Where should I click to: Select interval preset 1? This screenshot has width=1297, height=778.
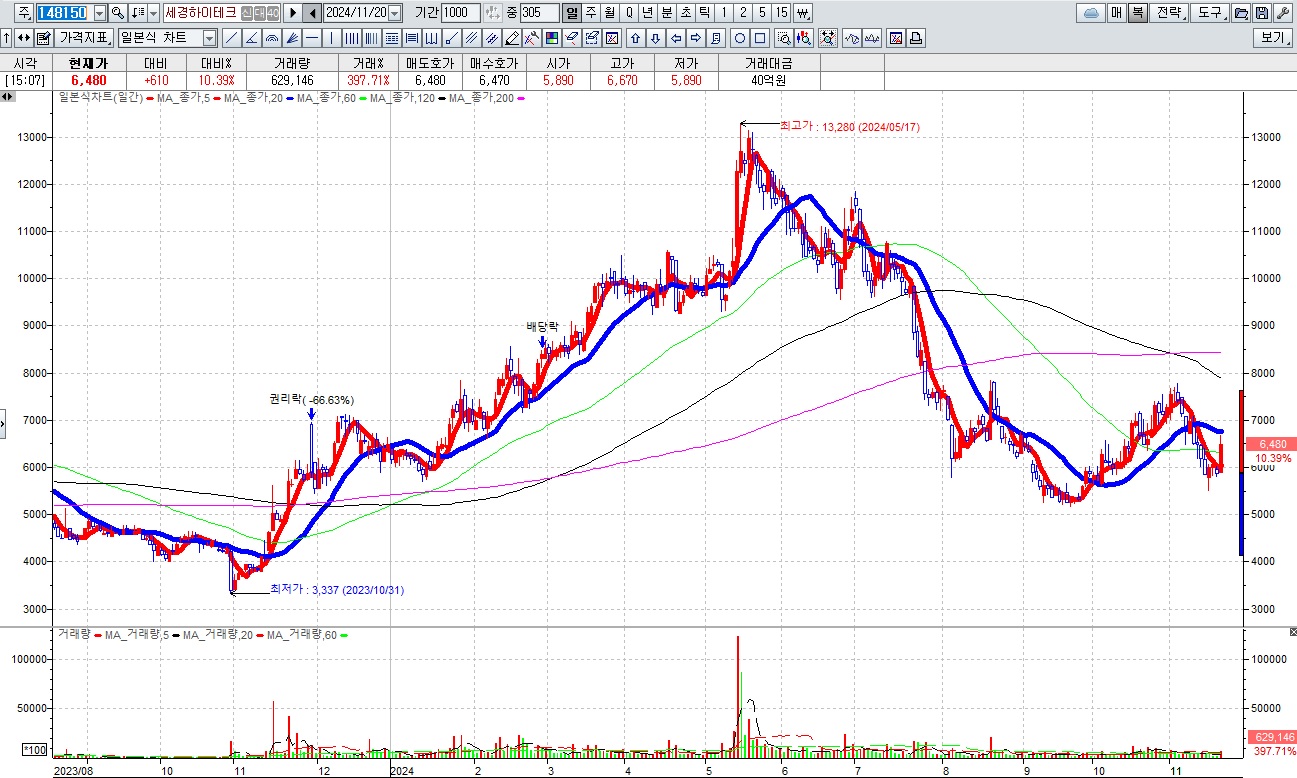724,13
